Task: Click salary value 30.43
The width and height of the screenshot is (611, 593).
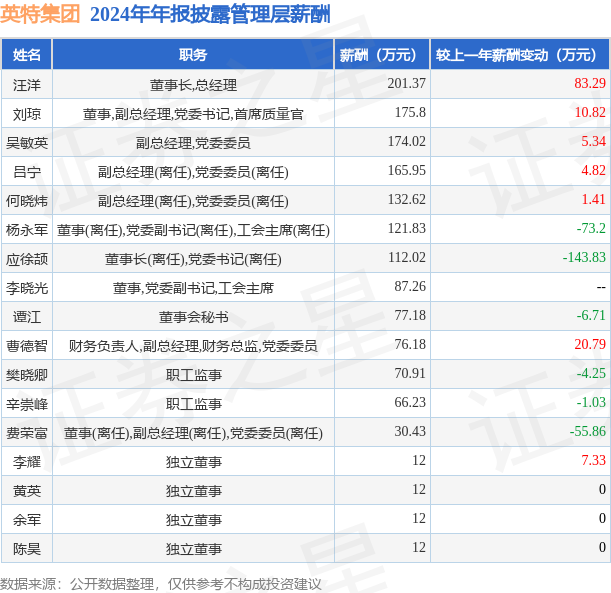Action: 410,431
